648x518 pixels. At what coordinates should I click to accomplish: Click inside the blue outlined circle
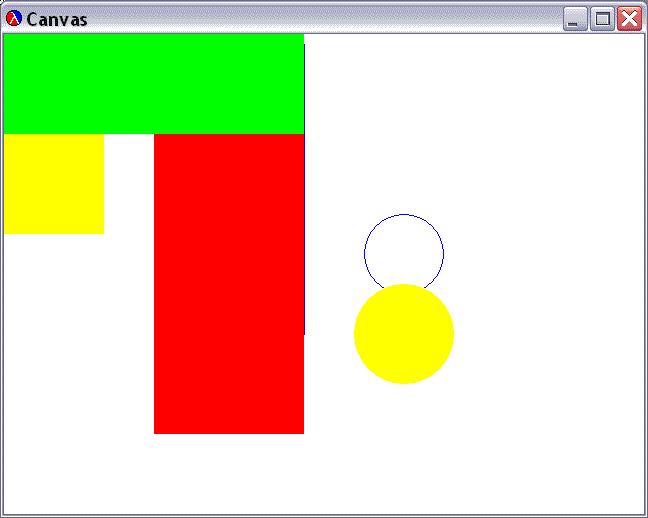(x=404, y=249)
